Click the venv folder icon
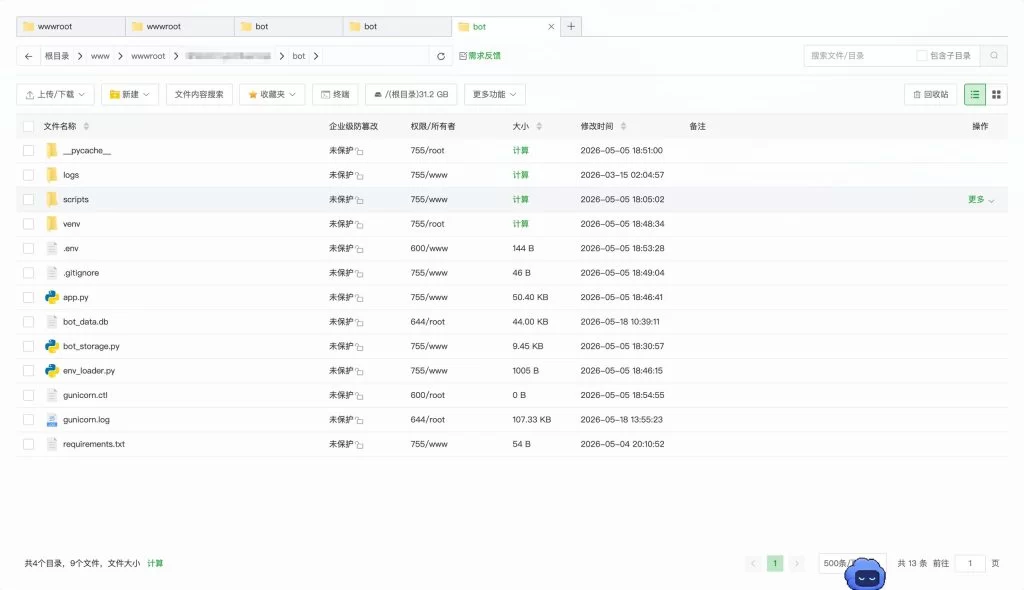1024x590 pixels. (52, 224)
